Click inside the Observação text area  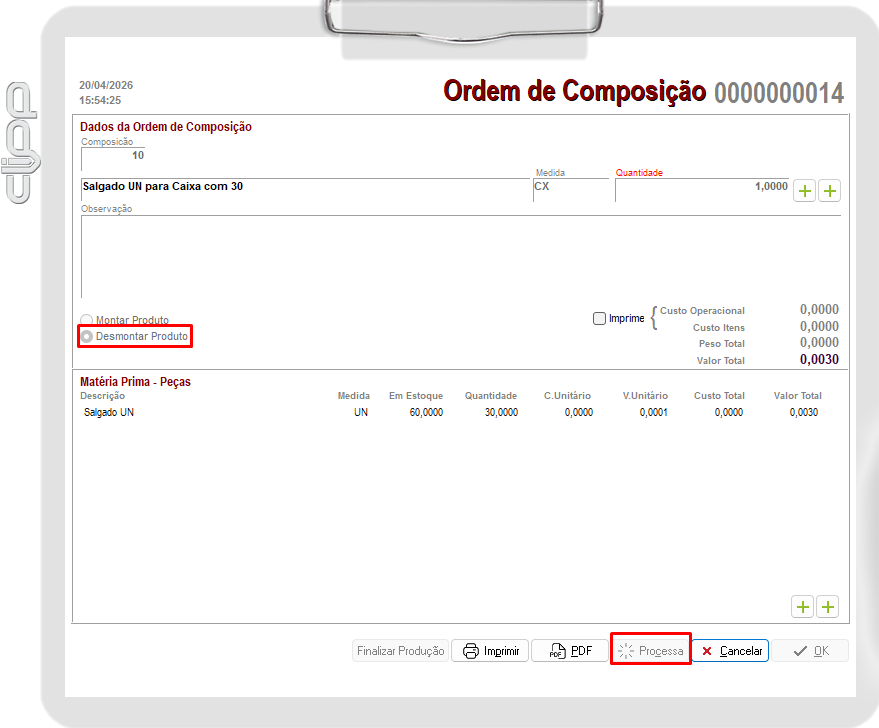tap(461, 256)
